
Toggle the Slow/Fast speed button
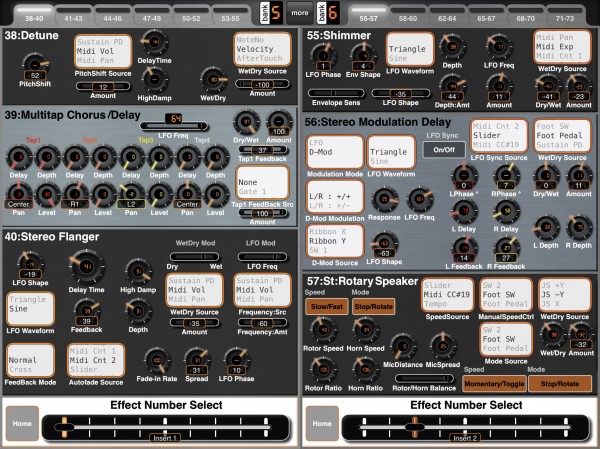click(327, 307)
